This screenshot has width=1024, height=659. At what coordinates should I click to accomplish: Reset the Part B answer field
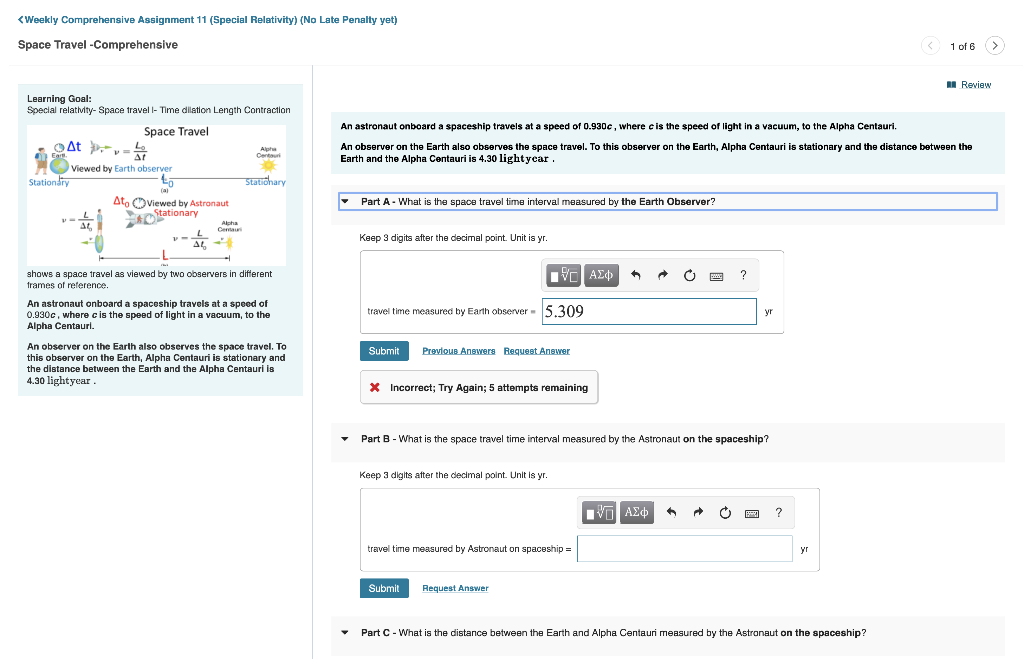[725, 513]
